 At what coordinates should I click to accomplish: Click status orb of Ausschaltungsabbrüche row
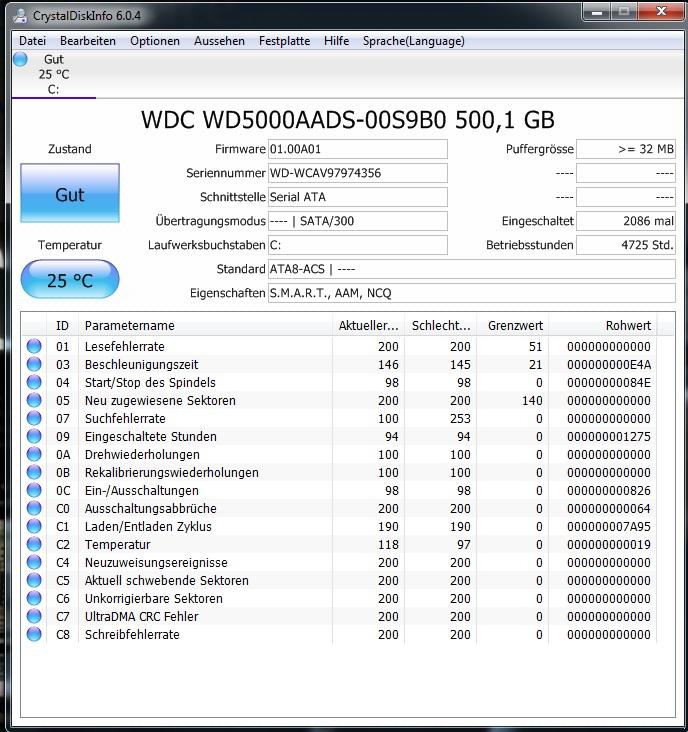coord(34,508)
